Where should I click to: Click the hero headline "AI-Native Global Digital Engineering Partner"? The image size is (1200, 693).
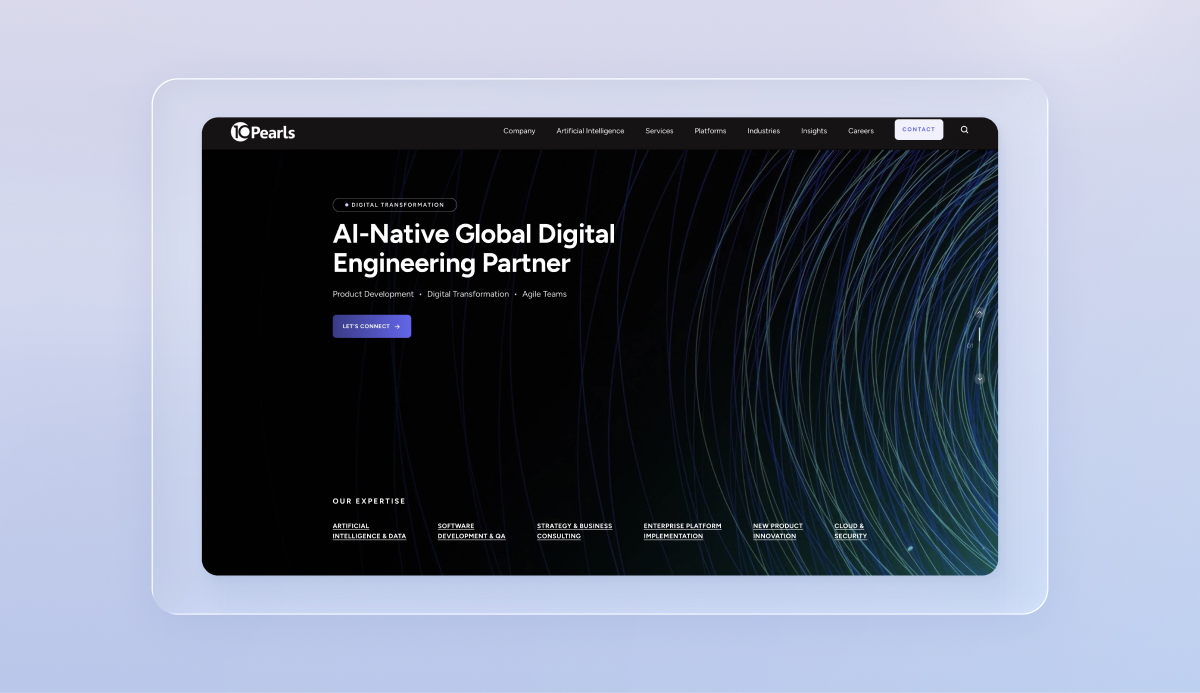tap(474, 249)
